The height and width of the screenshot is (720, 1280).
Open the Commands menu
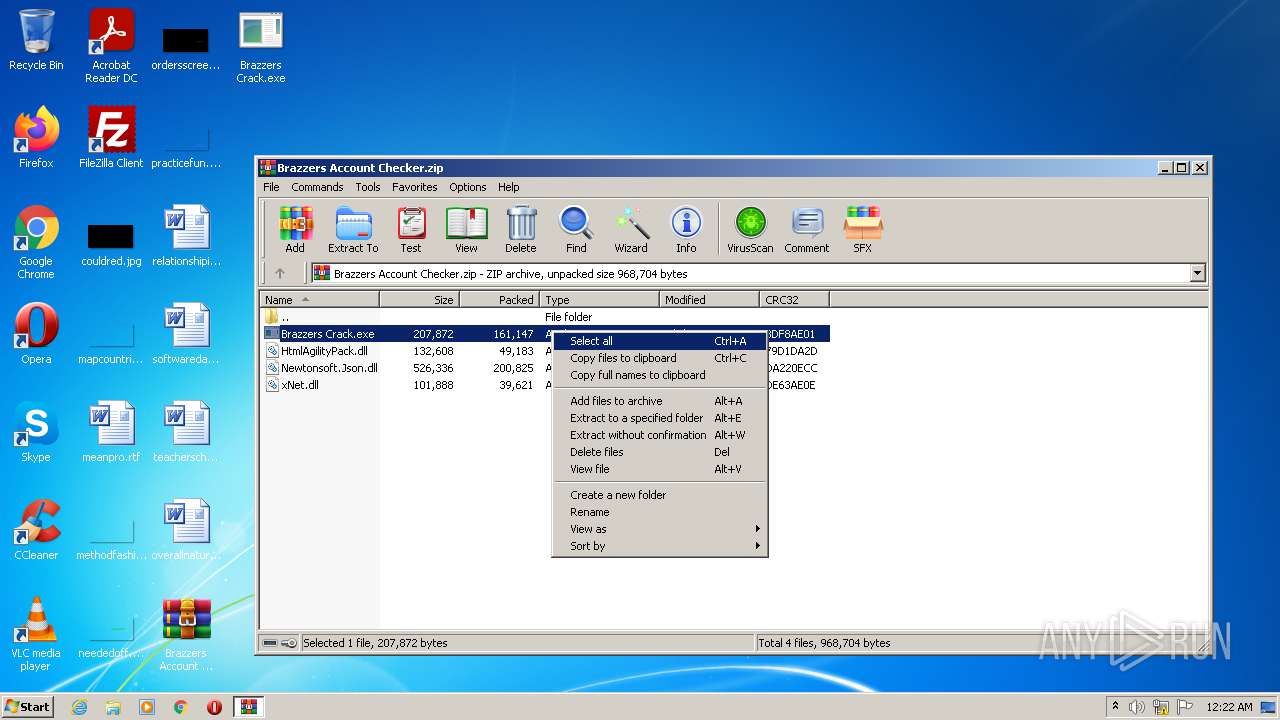coord(317,187)
